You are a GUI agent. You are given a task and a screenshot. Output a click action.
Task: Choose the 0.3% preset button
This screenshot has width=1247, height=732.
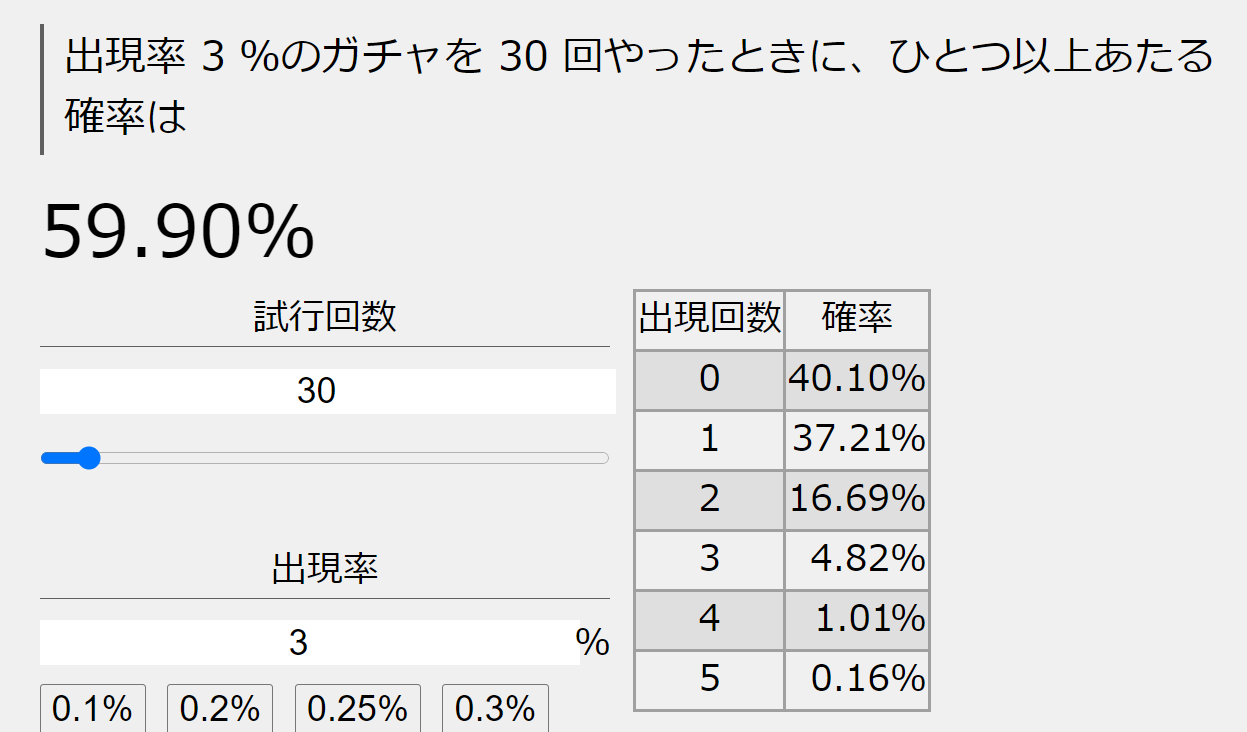495,708
